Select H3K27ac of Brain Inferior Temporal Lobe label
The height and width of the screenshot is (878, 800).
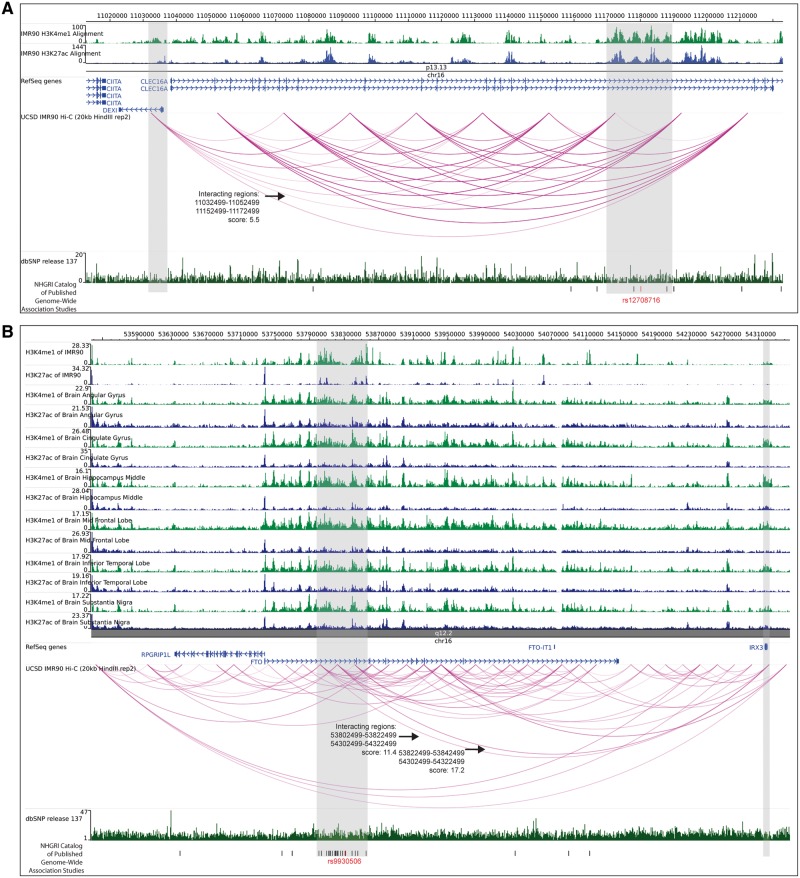pos(86,583)
